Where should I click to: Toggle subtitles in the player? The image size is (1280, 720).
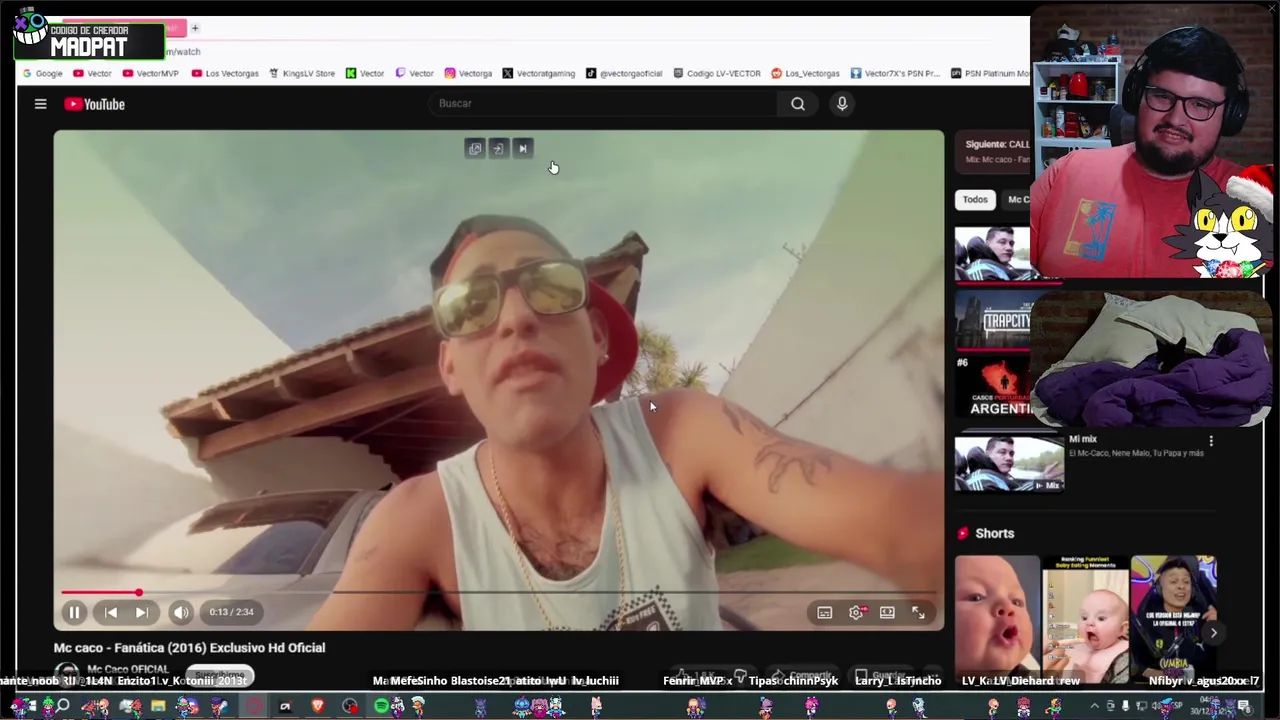coord(824,612)
